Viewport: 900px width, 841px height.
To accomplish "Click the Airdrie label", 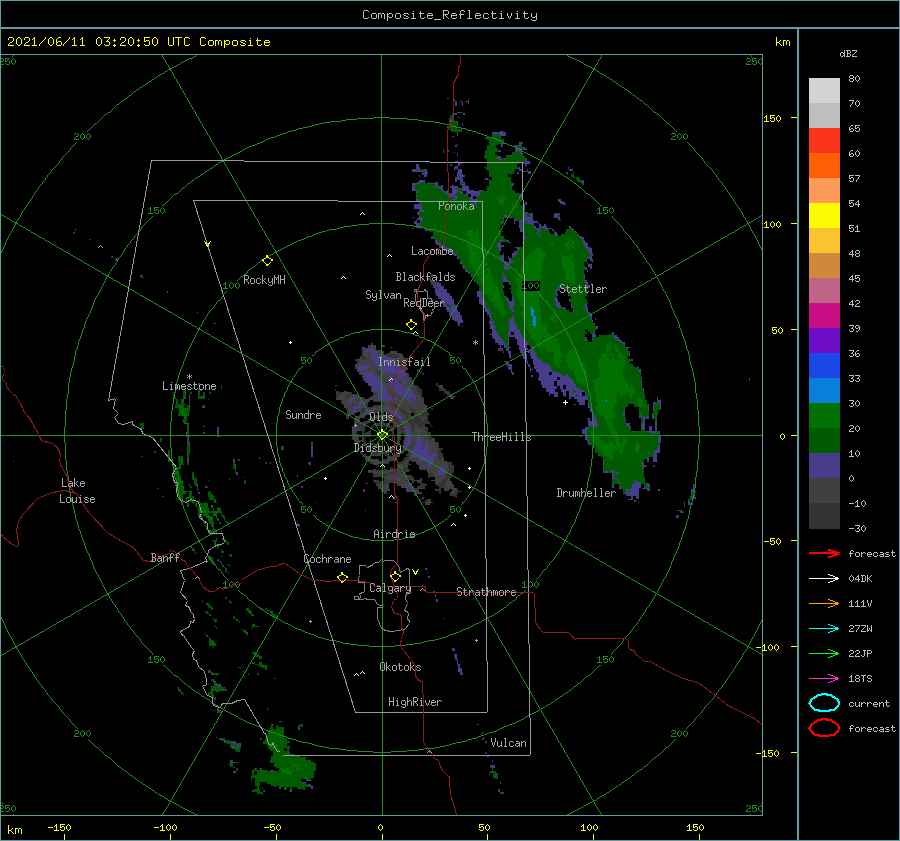I will click(x=394, y=534).
